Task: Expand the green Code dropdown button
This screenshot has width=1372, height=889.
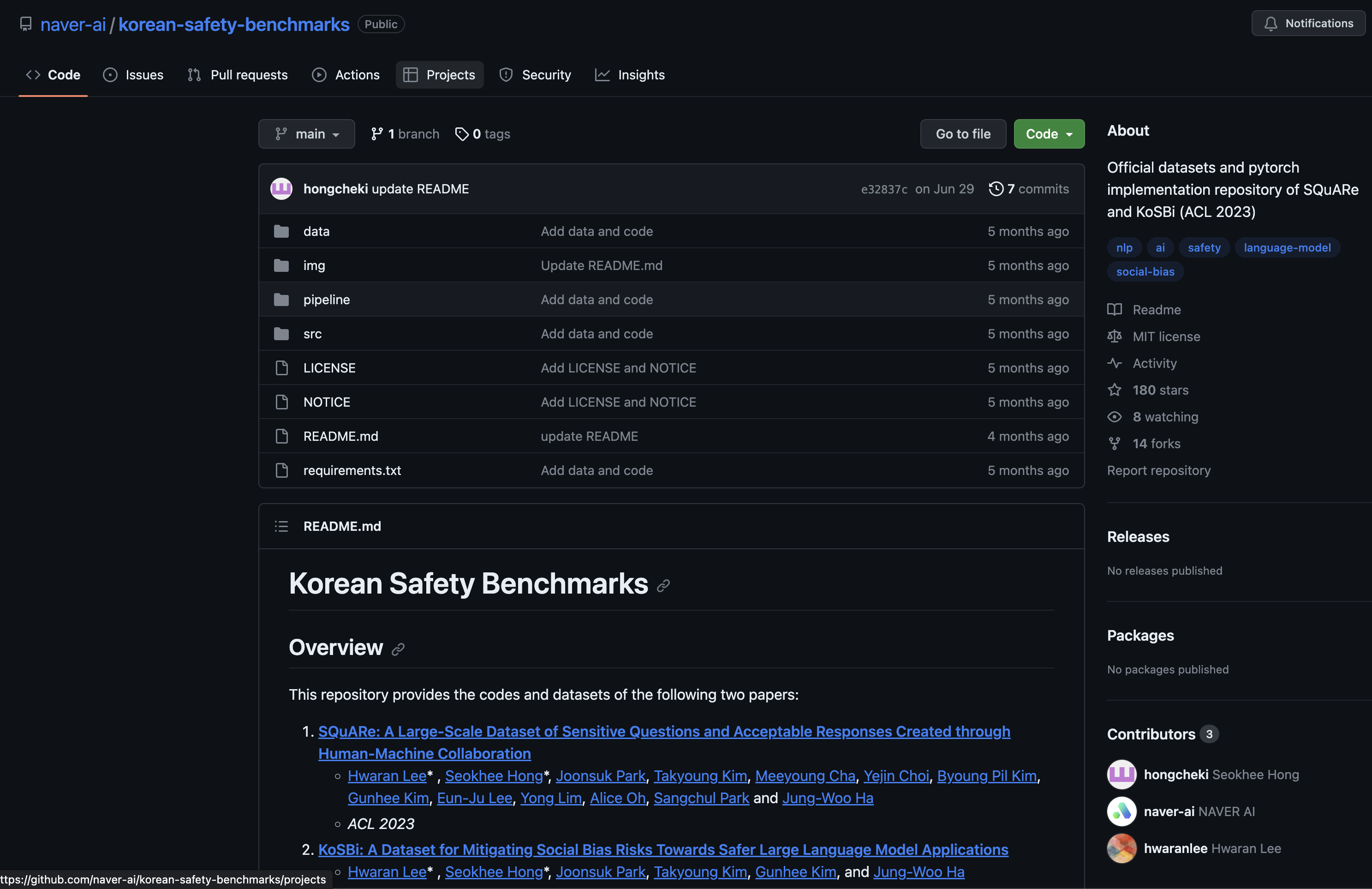Action: pos(1049,134)
